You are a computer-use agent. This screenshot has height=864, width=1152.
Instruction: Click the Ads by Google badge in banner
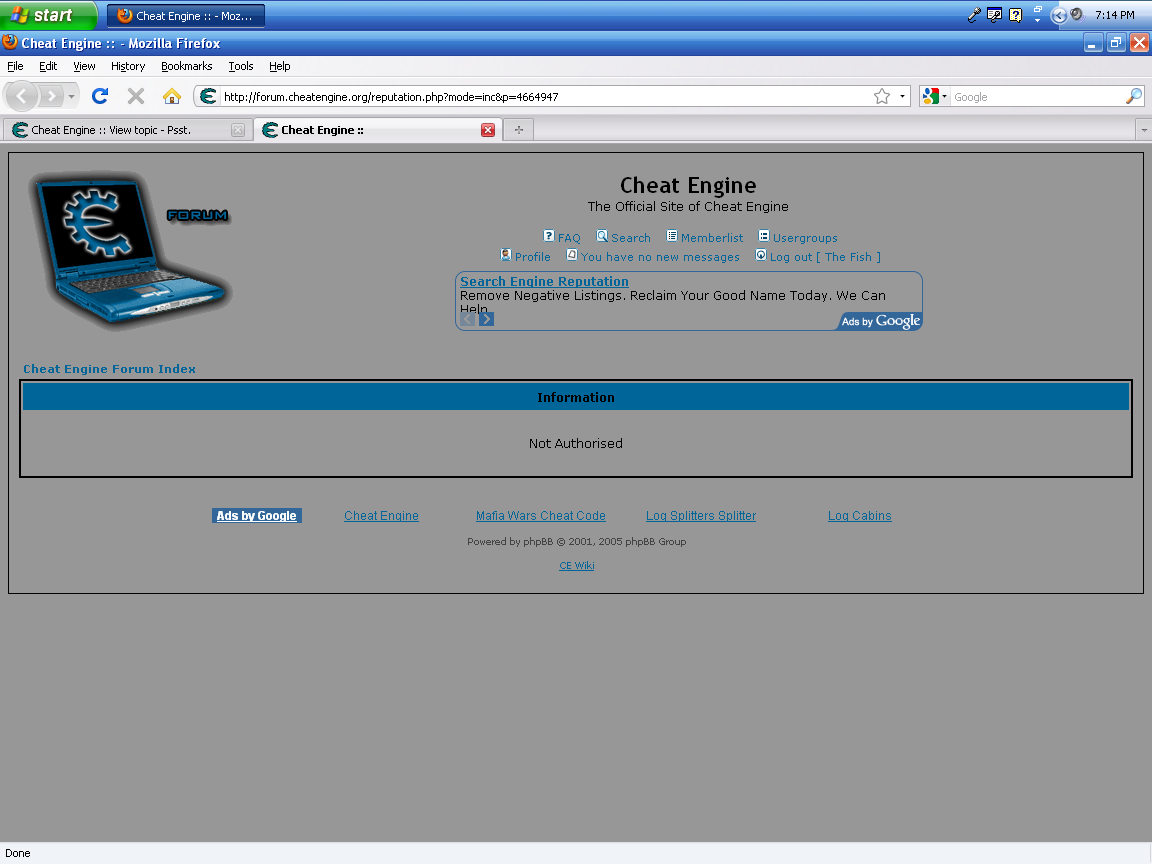(880, 321)
